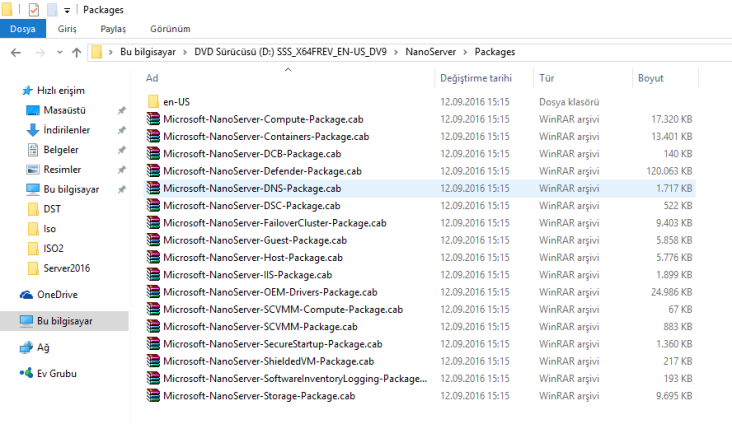Image resolution: width=732 pixels, height=424 pixels.
Task: Open the Paylaş ribbon tab
Action: pos(113,29)
